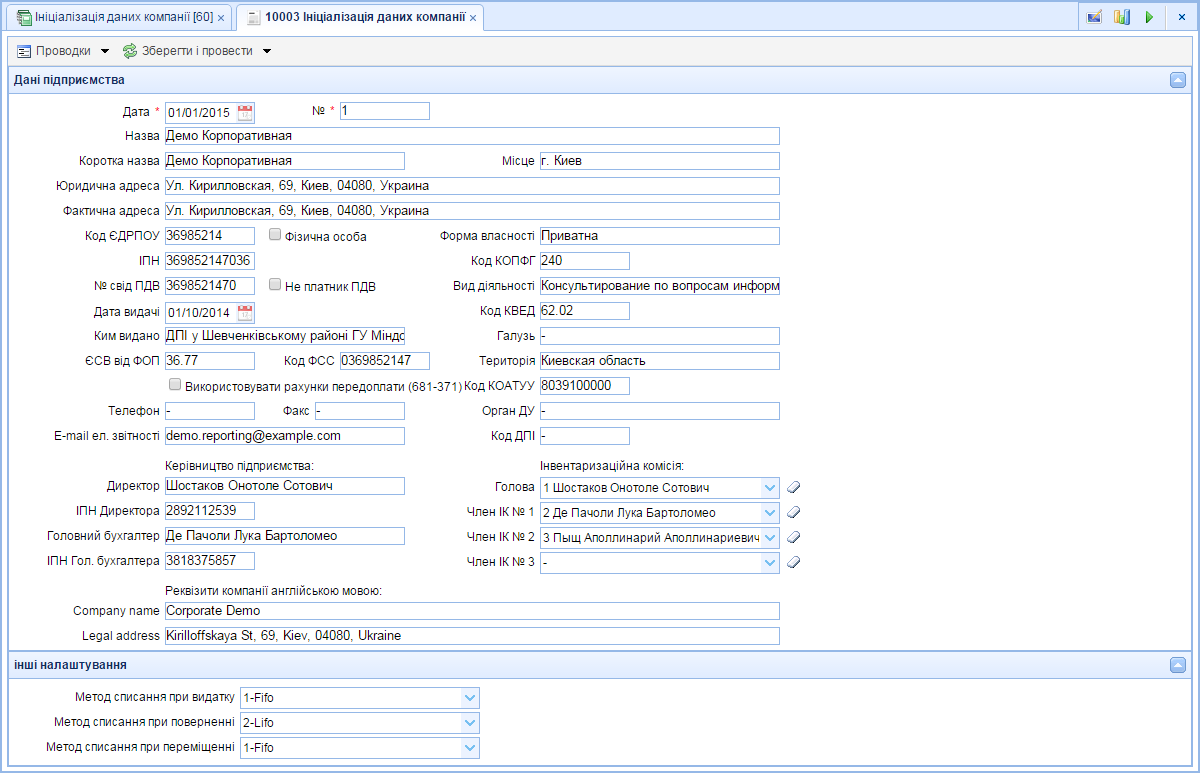Click the Місце field with г. Киев
The width and height of the screenshot is (1200, 773).
(x=659, y=161)
